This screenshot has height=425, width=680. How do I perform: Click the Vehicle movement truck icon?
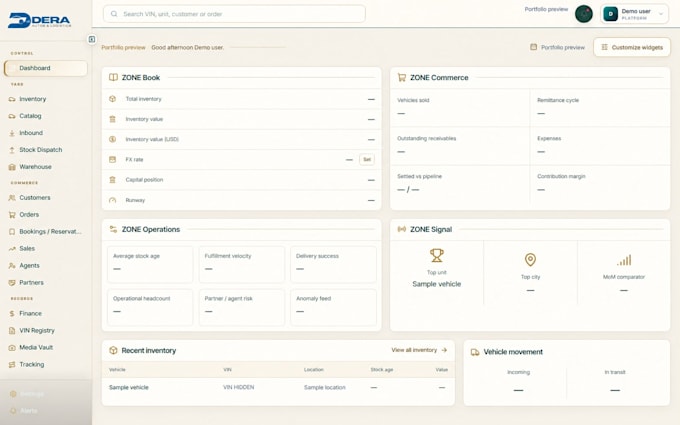coord(475,352)
